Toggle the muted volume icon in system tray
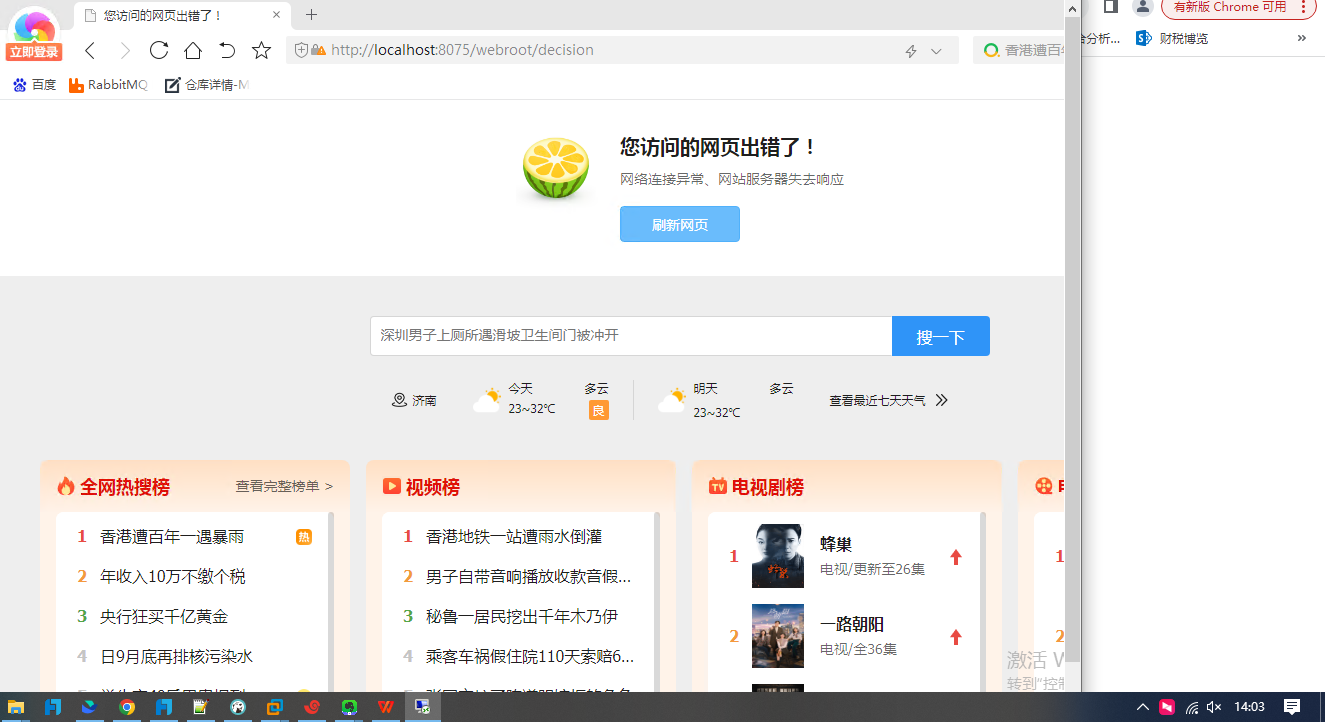This screenshot has width=1325, height=722. (1215, 707)
